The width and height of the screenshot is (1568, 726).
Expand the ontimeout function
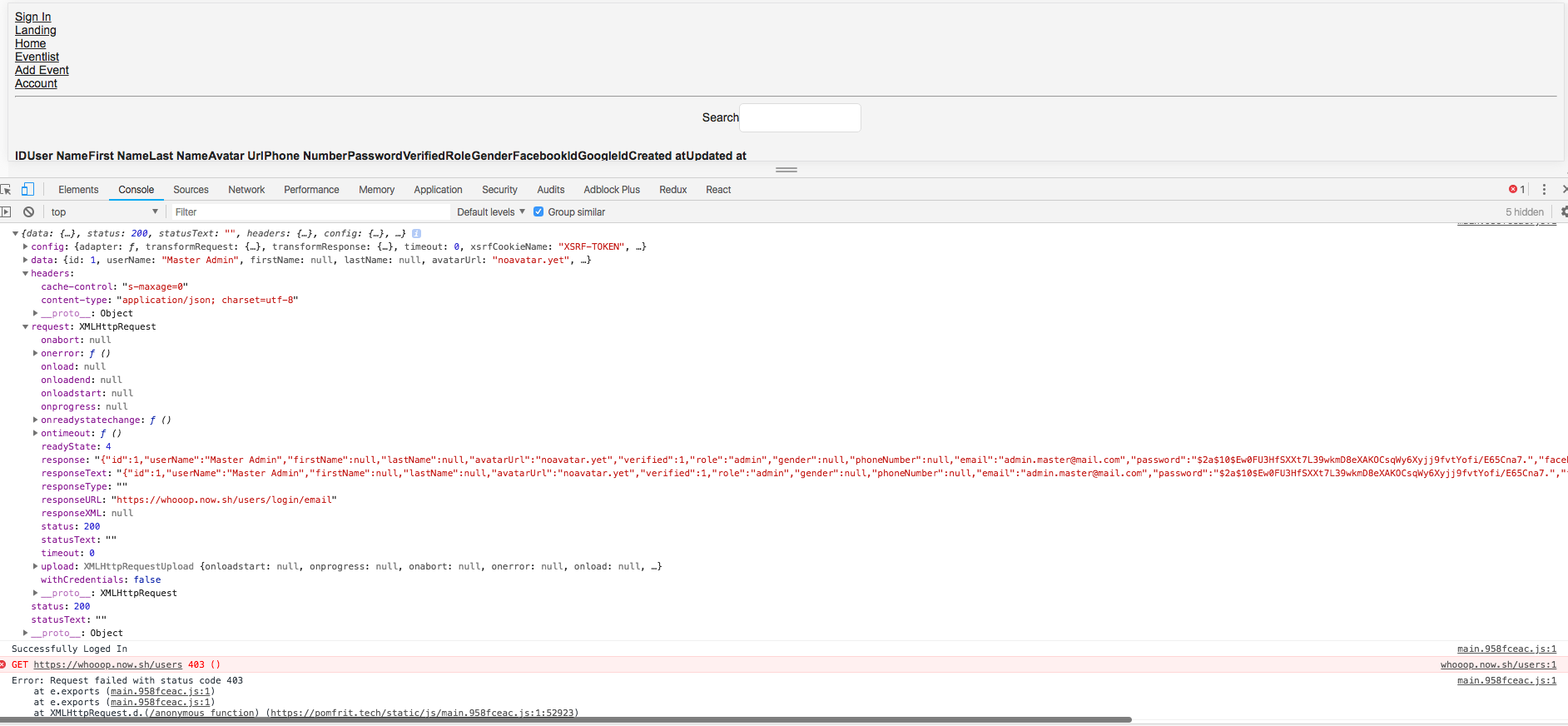tap(36, 434)
